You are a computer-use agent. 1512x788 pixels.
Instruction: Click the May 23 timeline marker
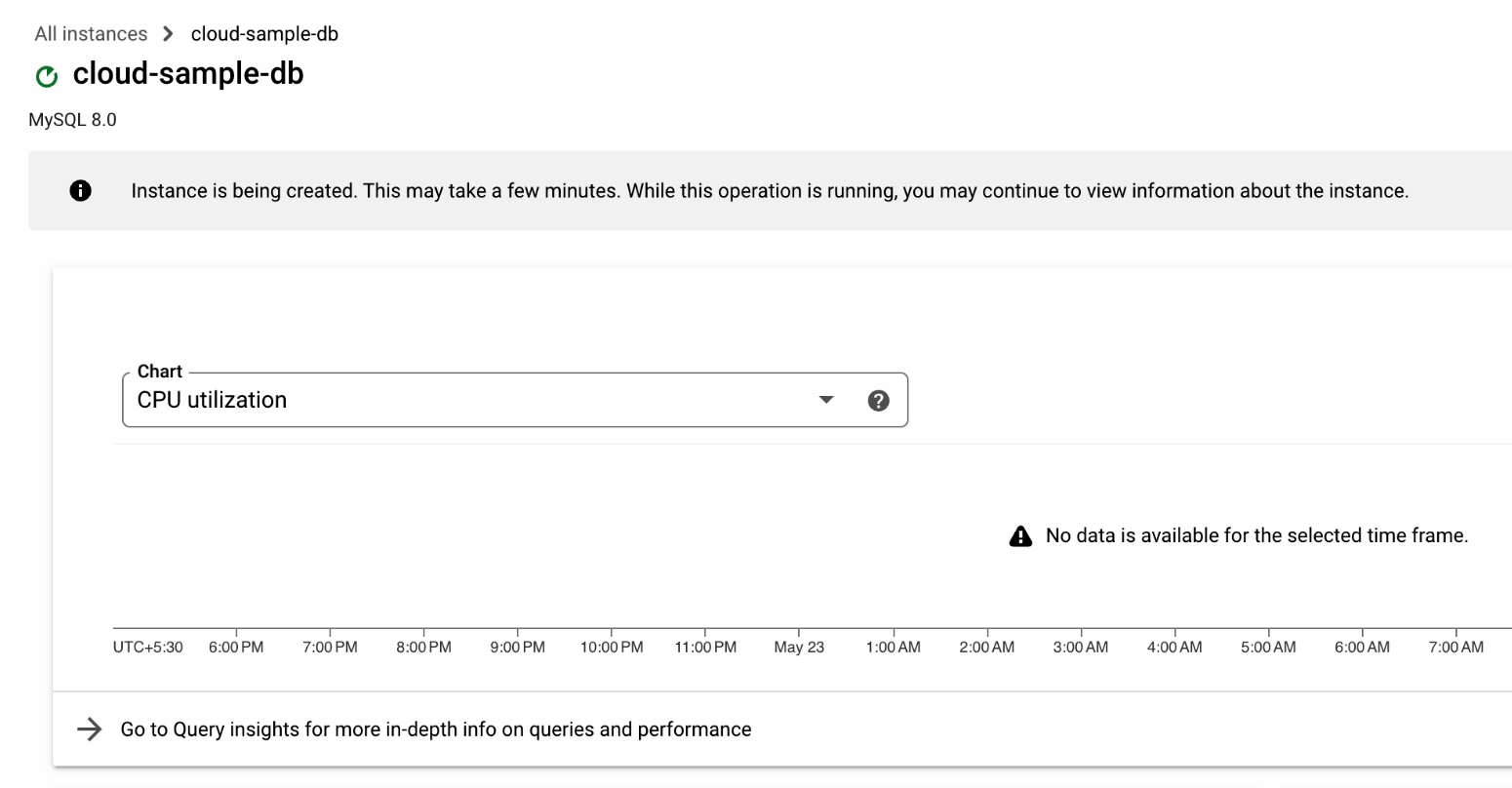(x=799, y=647)
